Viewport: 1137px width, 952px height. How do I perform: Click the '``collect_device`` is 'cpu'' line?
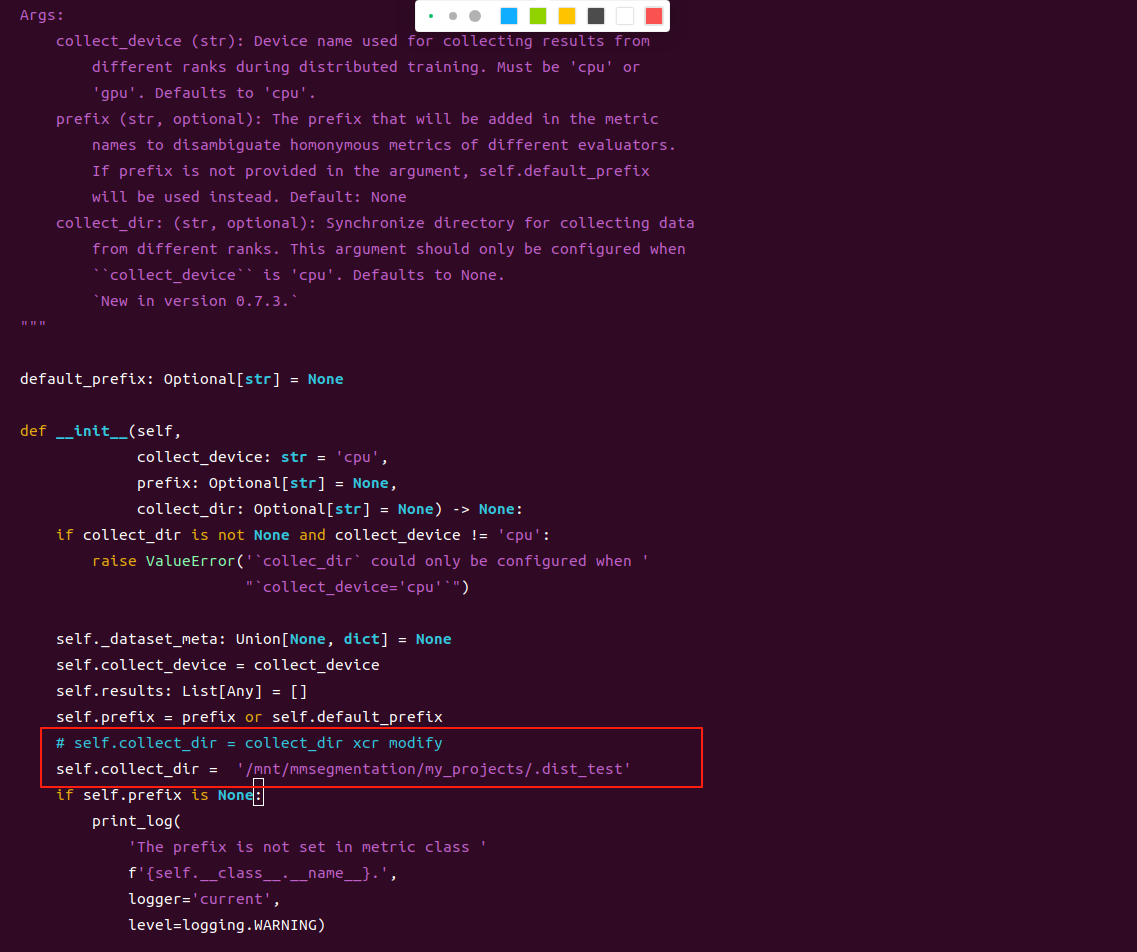(298, 276)
